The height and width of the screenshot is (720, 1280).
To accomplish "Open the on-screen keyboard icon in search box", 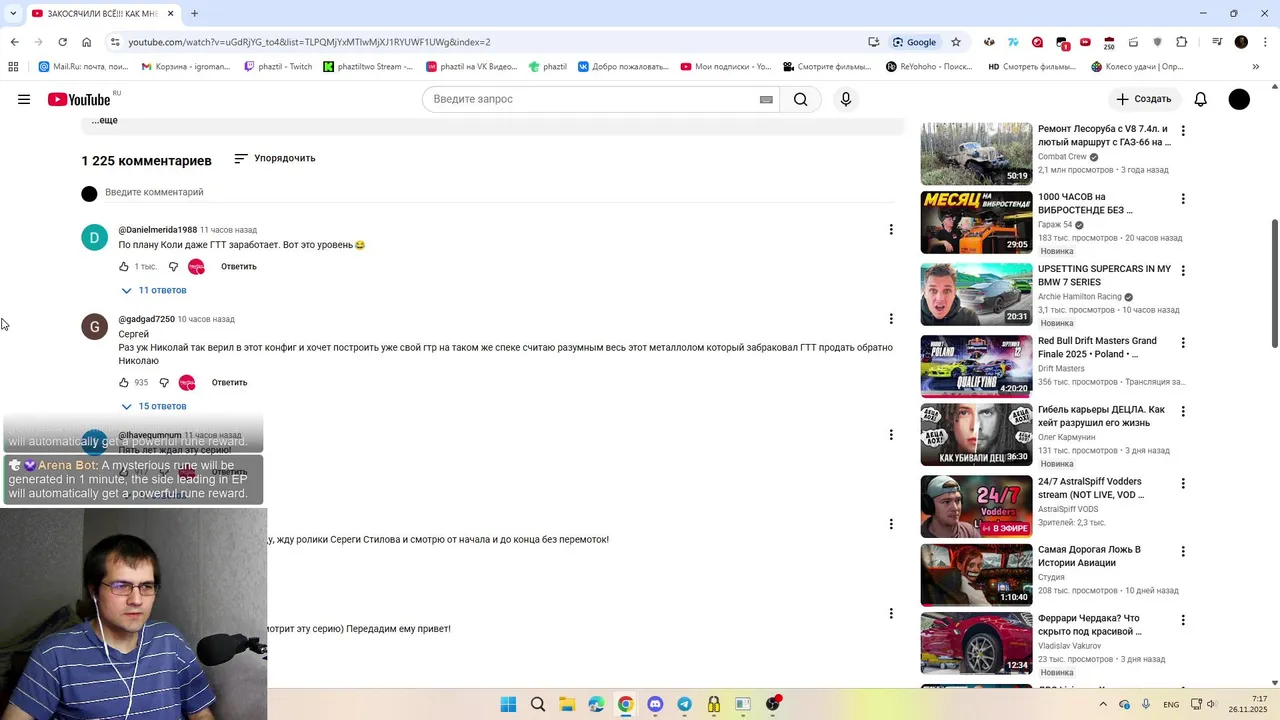I will (766, 99).
